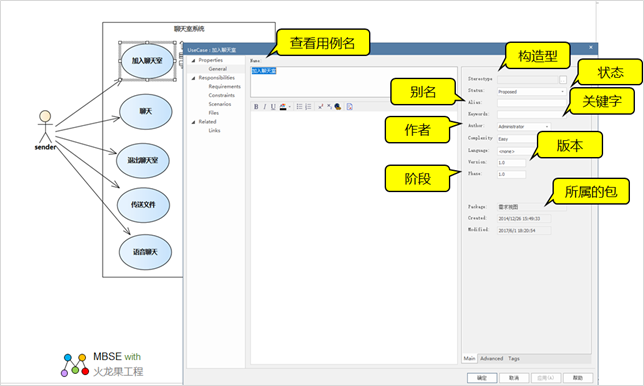Toggle bold in the notes toolbar
Viewport: 644px width, 386px height.
point(256,107)
